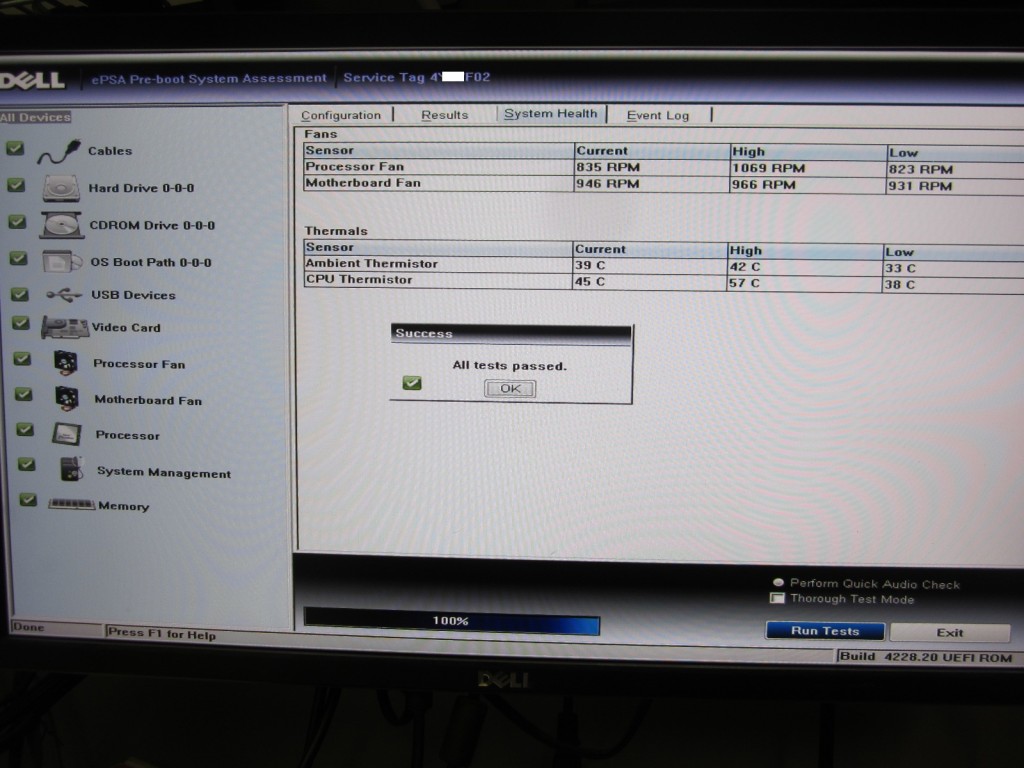Click the Motherboard Fan sensor table row
The image size is (1024, 768).
pyautogui.click(x=664, y=184)
